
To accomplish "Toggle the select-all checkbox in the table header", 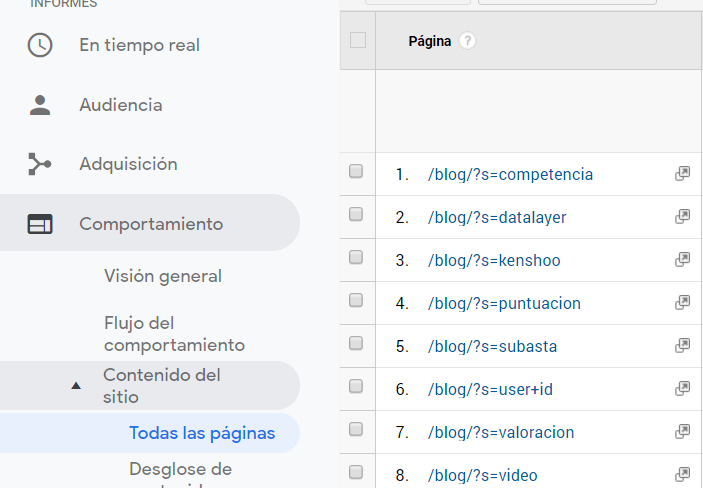I will (x=358, y=40).
